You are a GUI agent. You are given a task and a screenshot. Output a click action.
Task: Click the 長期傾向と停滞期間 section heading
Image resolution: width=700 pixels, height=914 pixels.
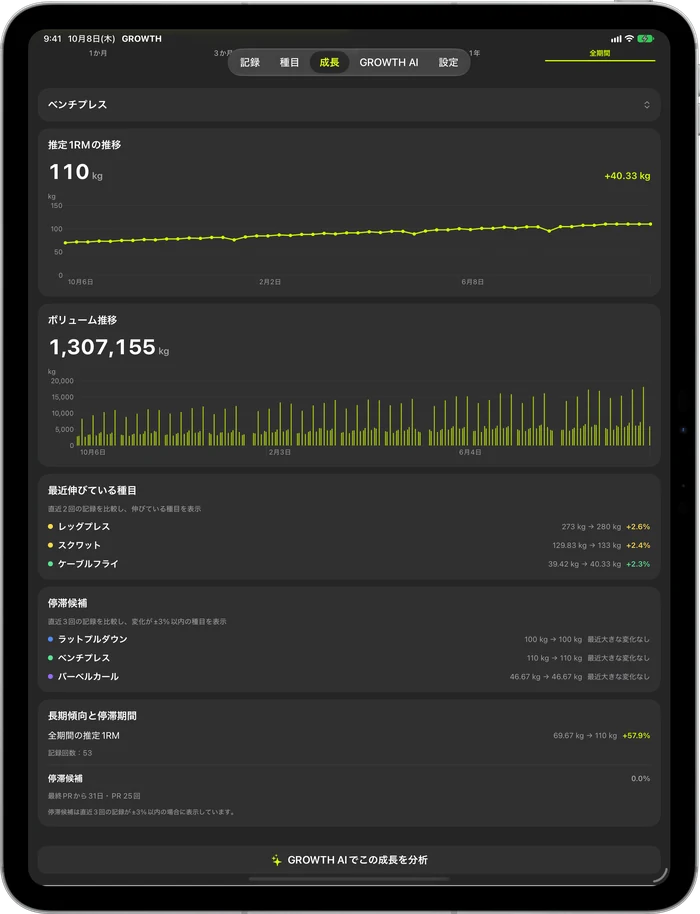(x=92, y=716)
